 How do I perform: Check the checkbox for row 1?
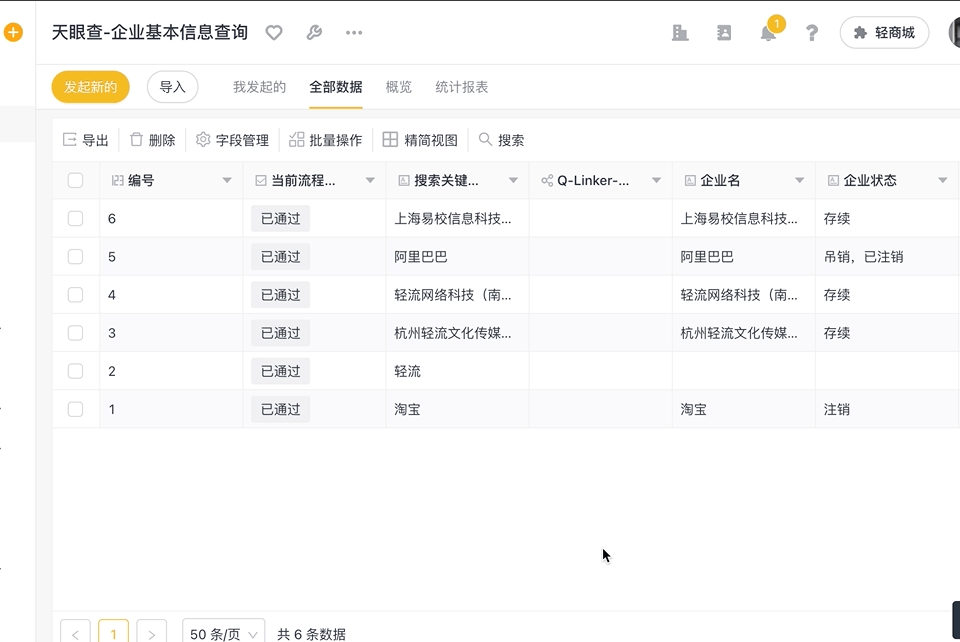[x=75, y=409]
